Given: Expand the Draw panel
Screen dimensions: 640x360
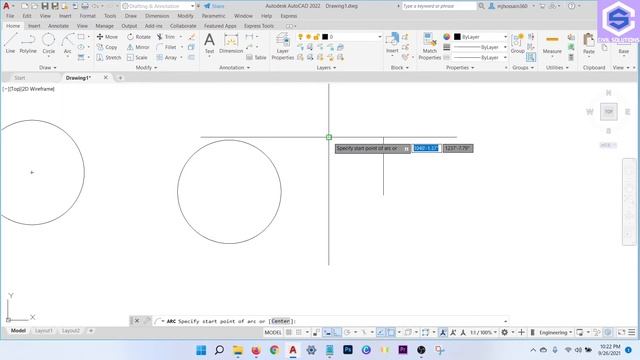Looking at the screenshot, I should 48,67.
